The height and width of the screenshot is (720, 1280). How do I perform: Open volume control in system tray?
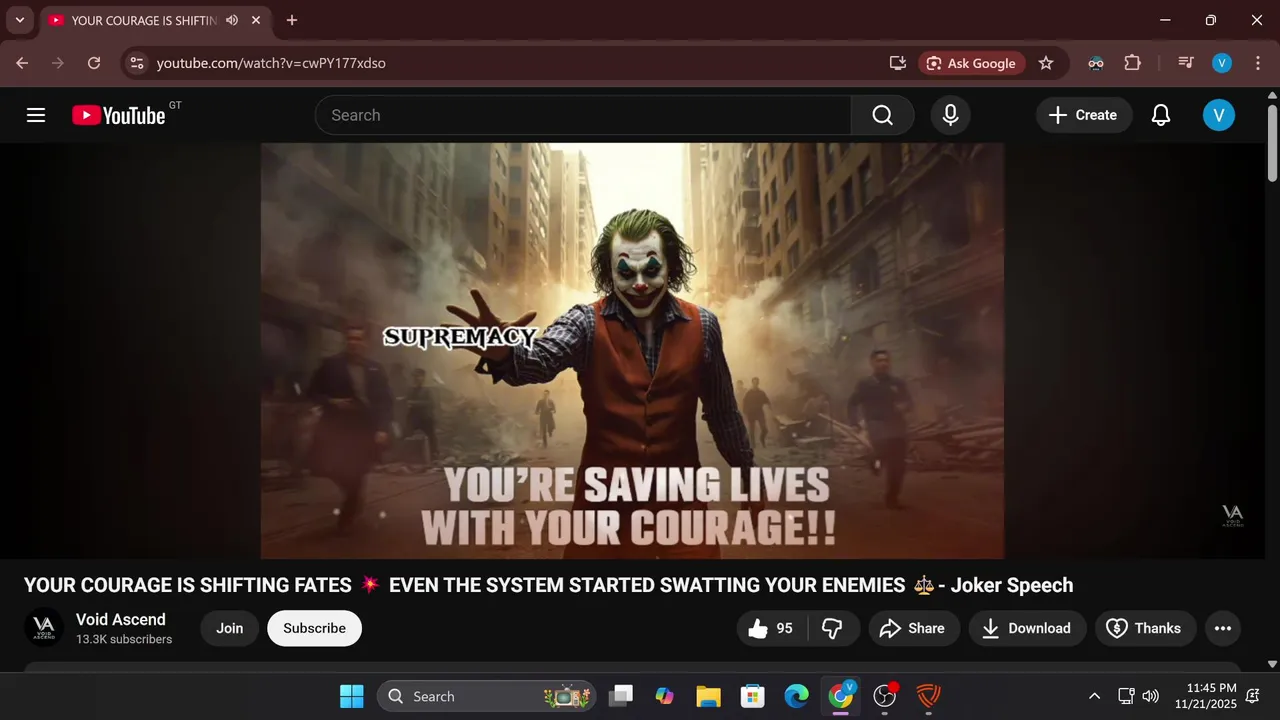1151,696
